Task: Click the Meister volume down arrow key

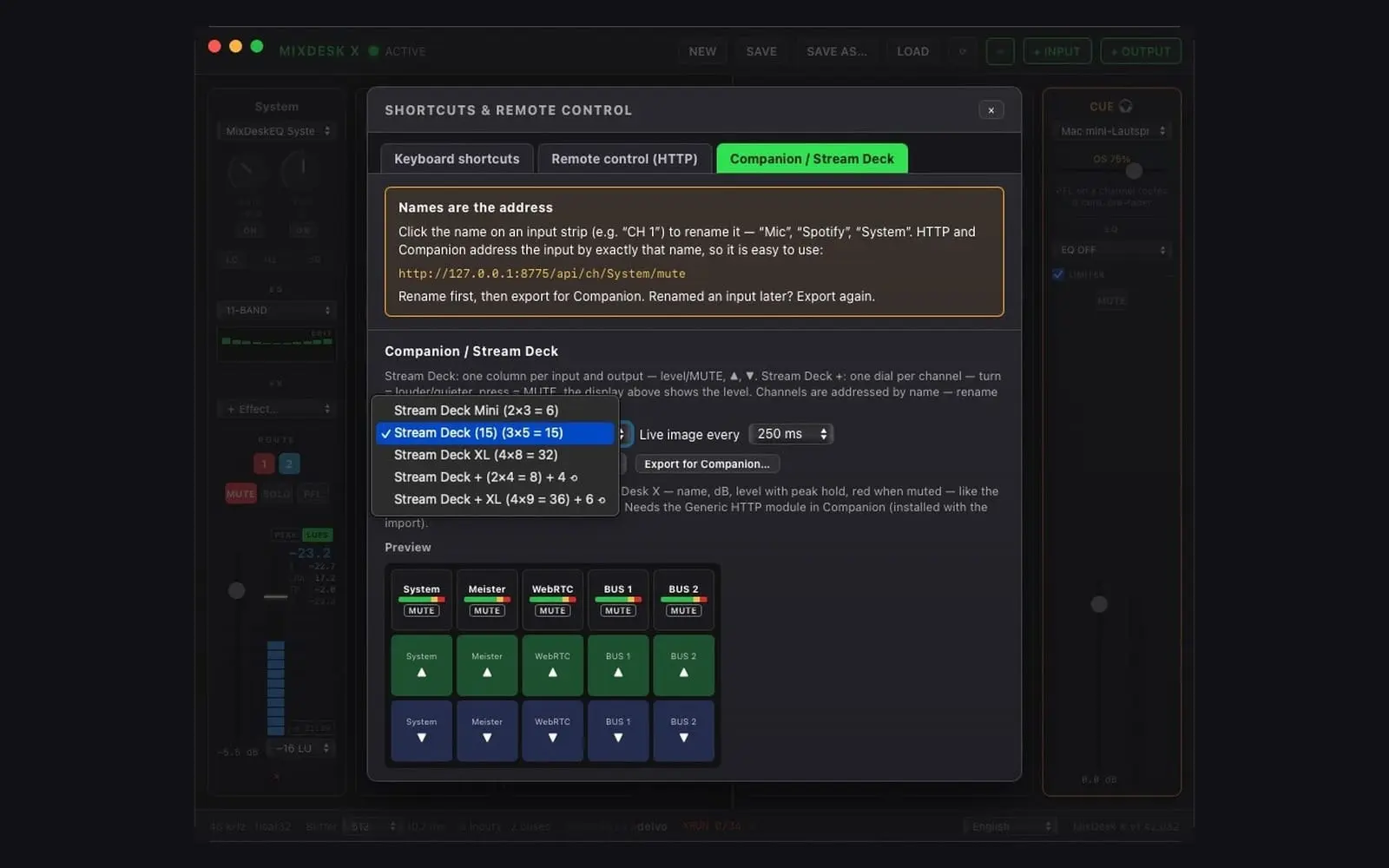Action: pos(487,731)
